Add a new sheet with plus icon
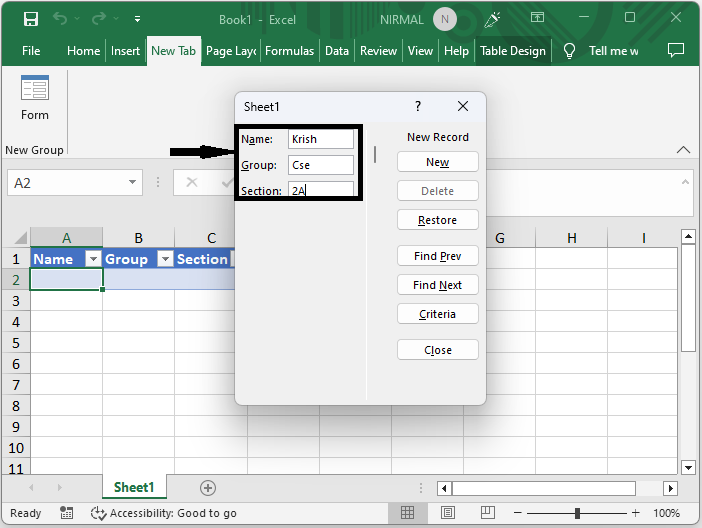The height and width of the screenshot is (528, 702). click(x=208, y=488)
